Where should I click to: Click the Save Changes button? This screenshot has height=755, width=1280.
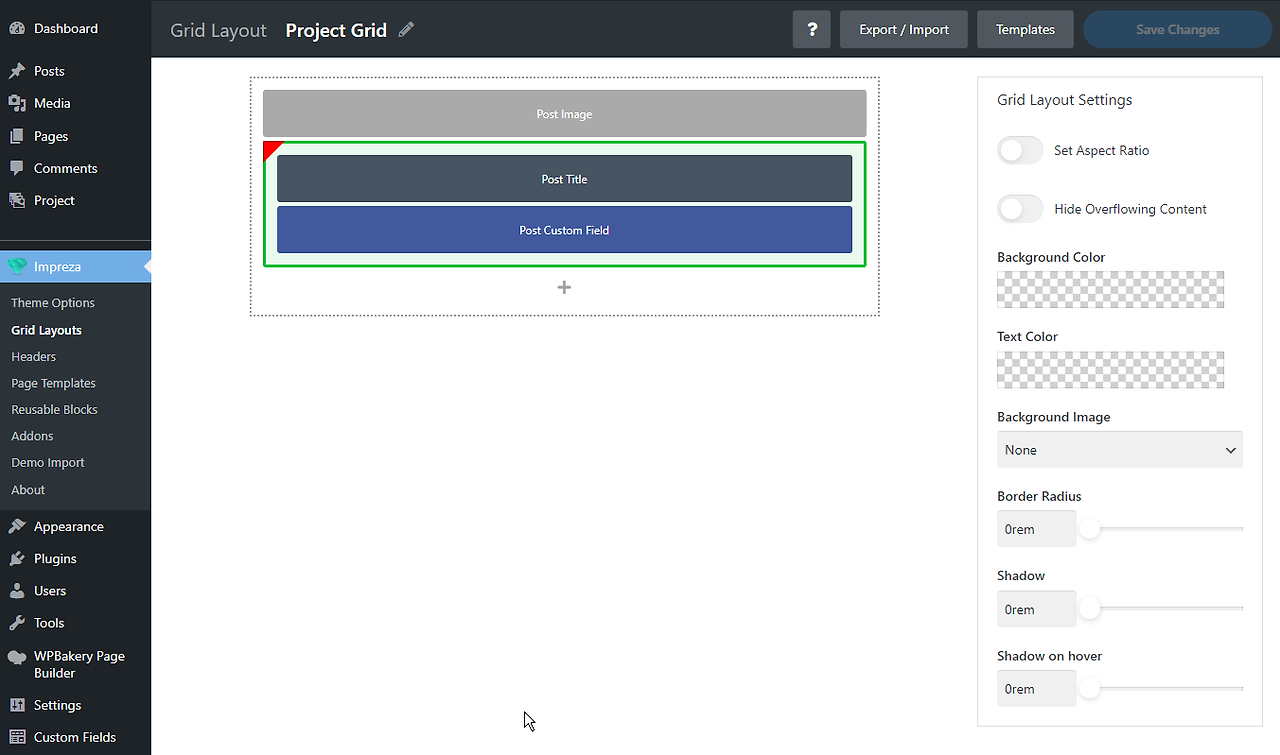point(1177,29)
